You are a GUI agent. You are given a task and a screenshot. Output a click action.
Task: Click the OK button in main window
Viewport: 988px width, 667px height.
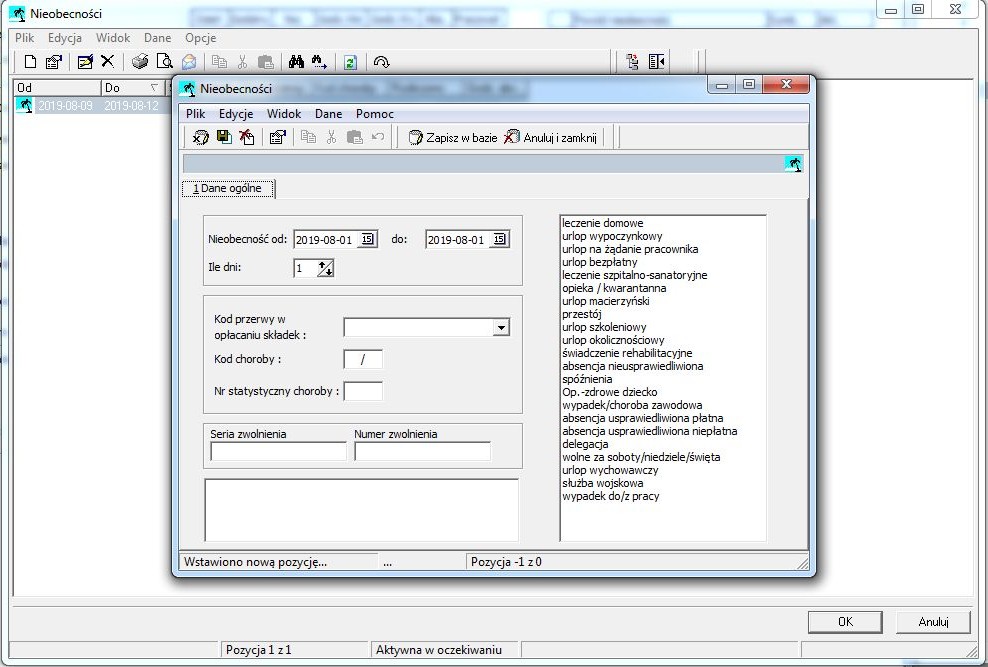tap(845, 622)
